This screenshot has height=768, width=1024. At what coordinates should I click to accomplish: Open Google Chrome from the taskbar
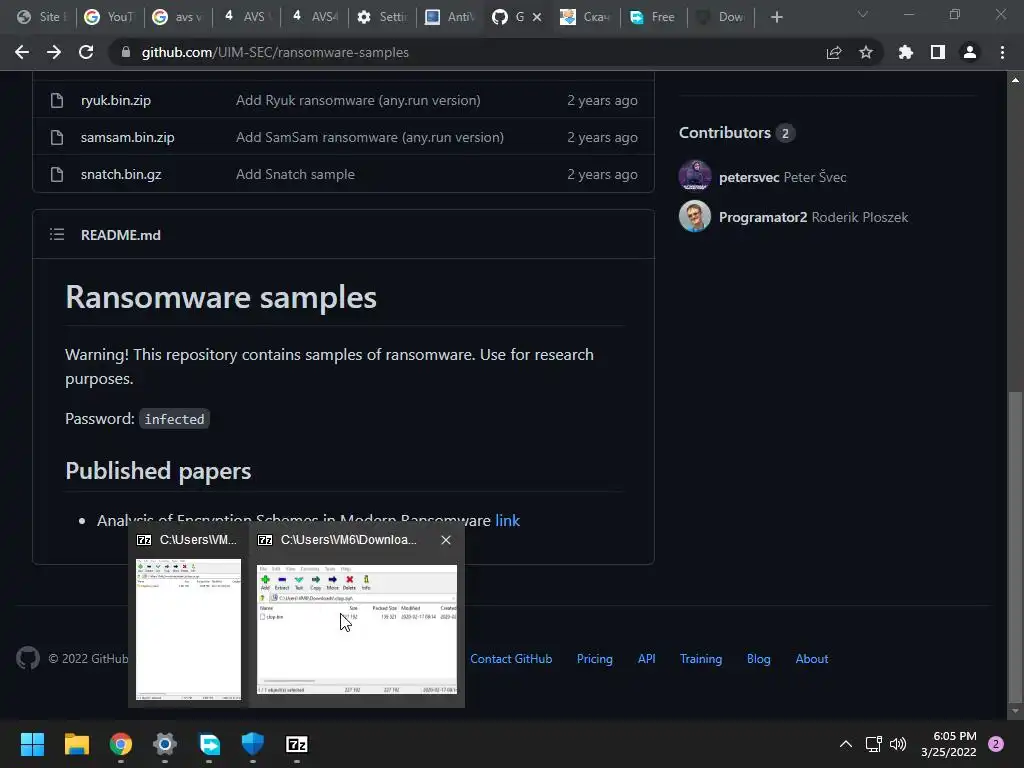[121, 744]
